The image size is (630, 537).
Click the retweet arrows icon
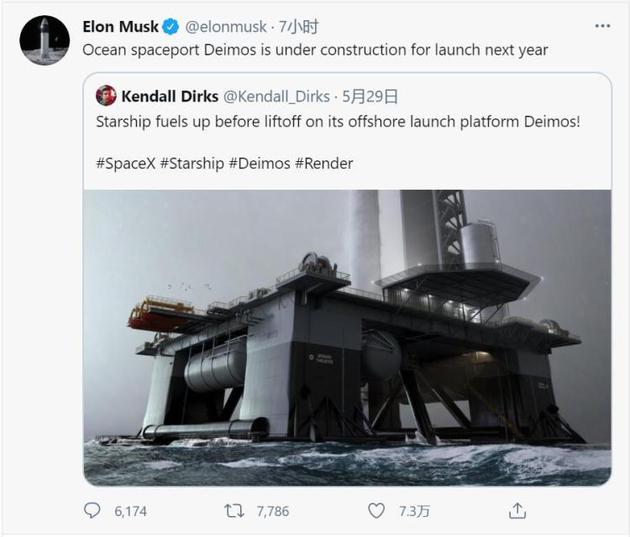tap(234, 511)
